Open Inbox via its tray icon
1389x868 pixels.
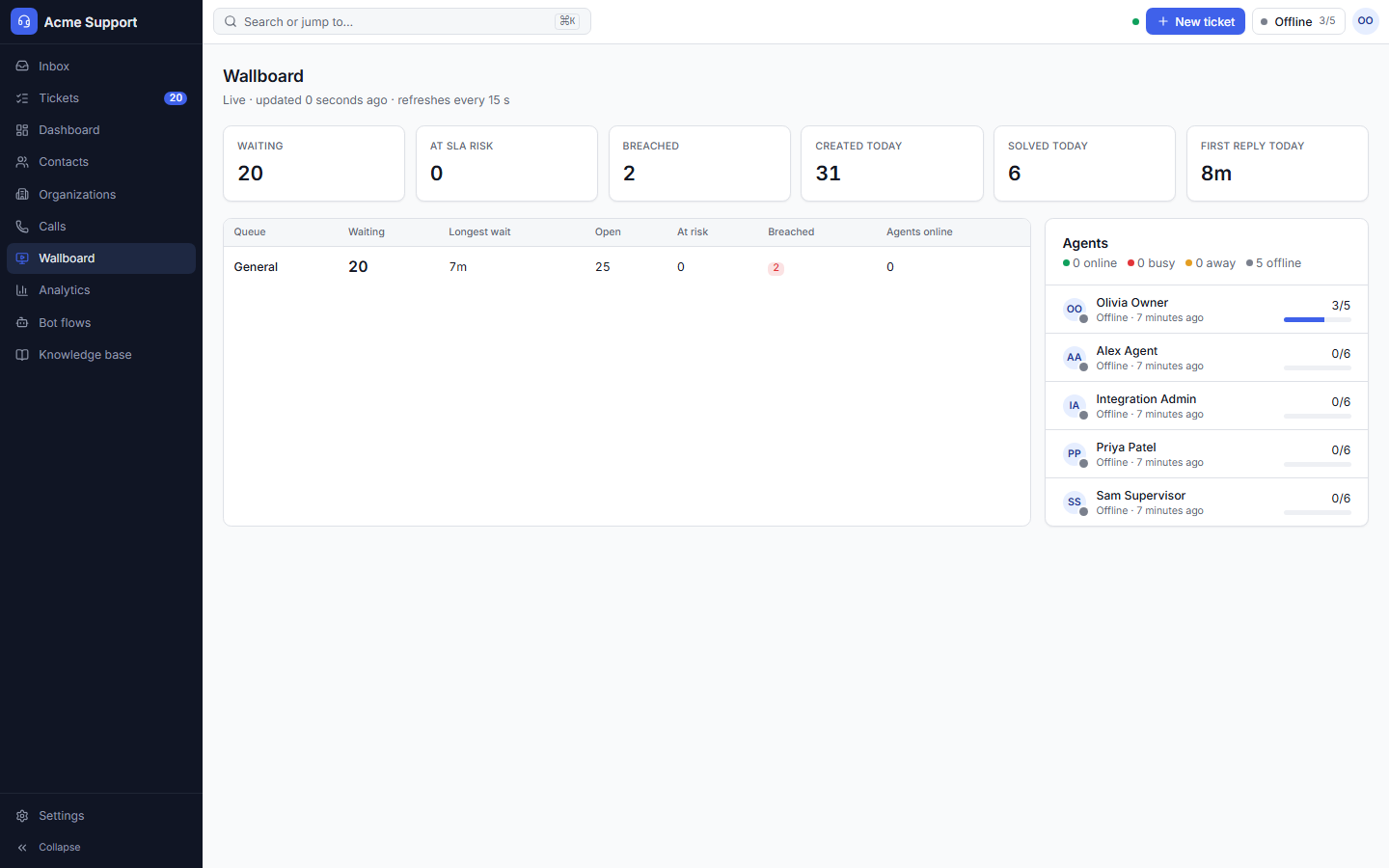tap(22, 67)
